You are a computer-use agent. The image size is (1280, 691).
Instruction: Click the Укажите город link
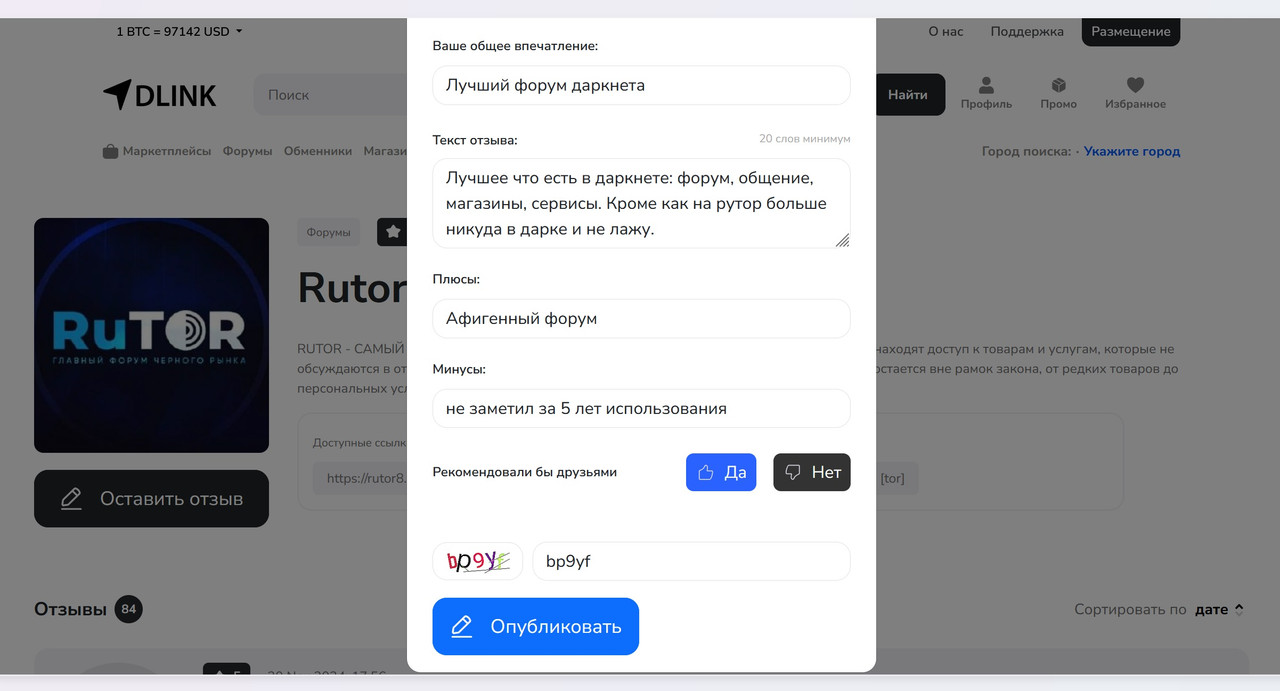point(1132,151)
